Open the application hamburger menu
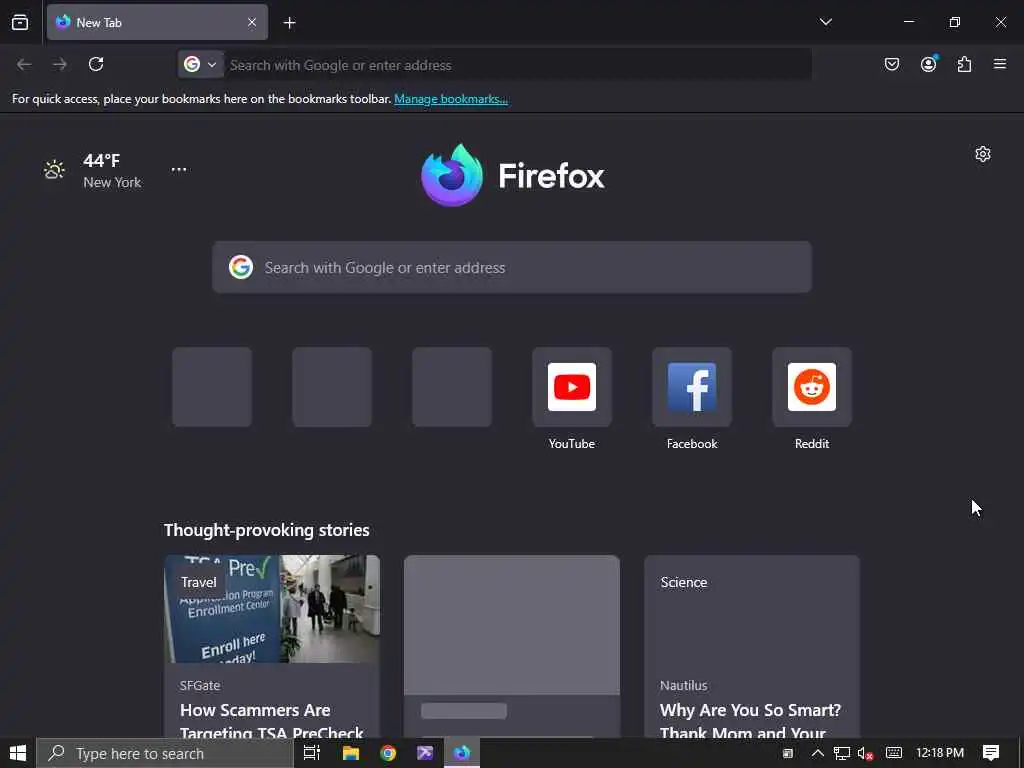The height and width of the screenshot is (768, 1024). [x=999, y=64]
